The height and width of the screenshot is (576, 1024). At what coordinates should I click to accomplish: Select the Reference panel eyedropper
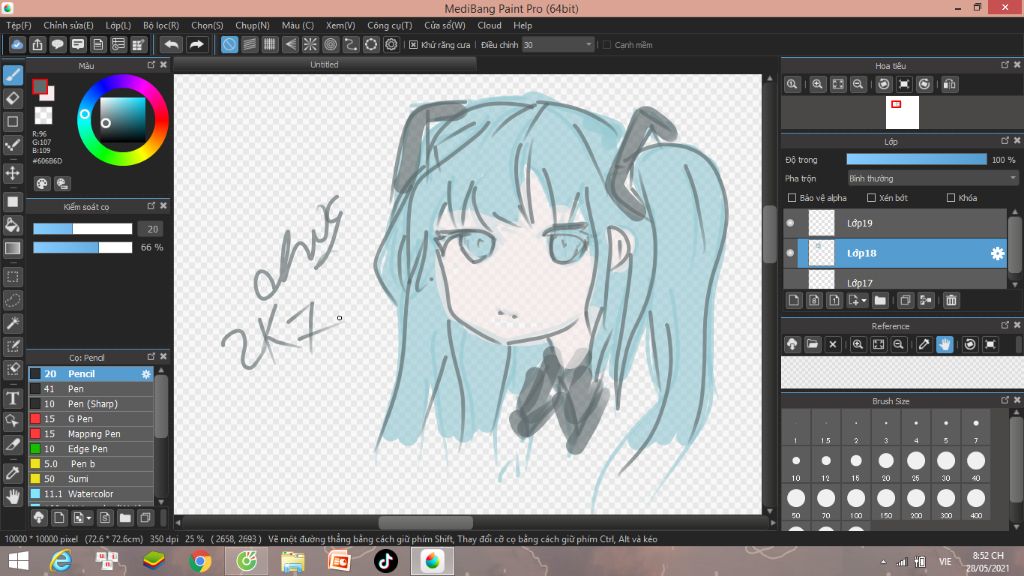pos(923,344)
